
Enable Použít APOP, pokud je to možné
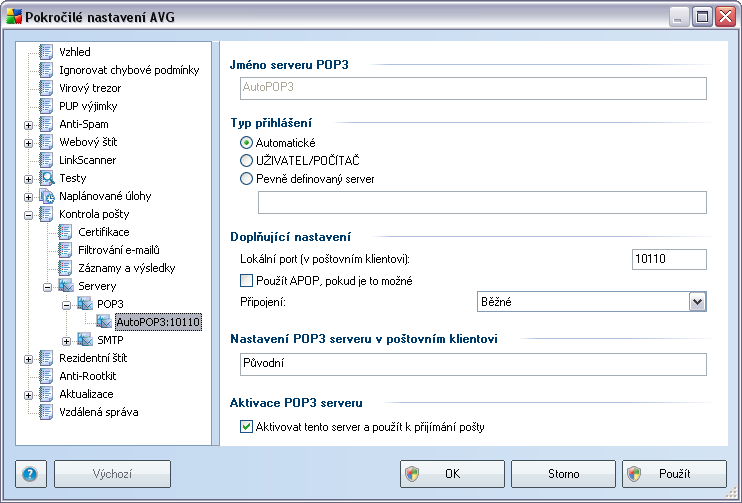click(x=246, y=281)
